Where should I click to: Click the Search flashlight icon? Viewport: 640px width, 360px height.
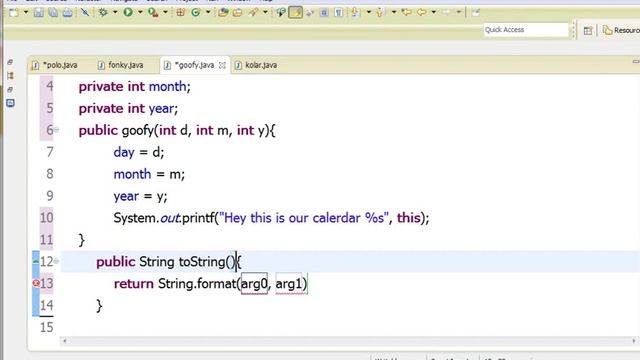(x=253, y=13)
